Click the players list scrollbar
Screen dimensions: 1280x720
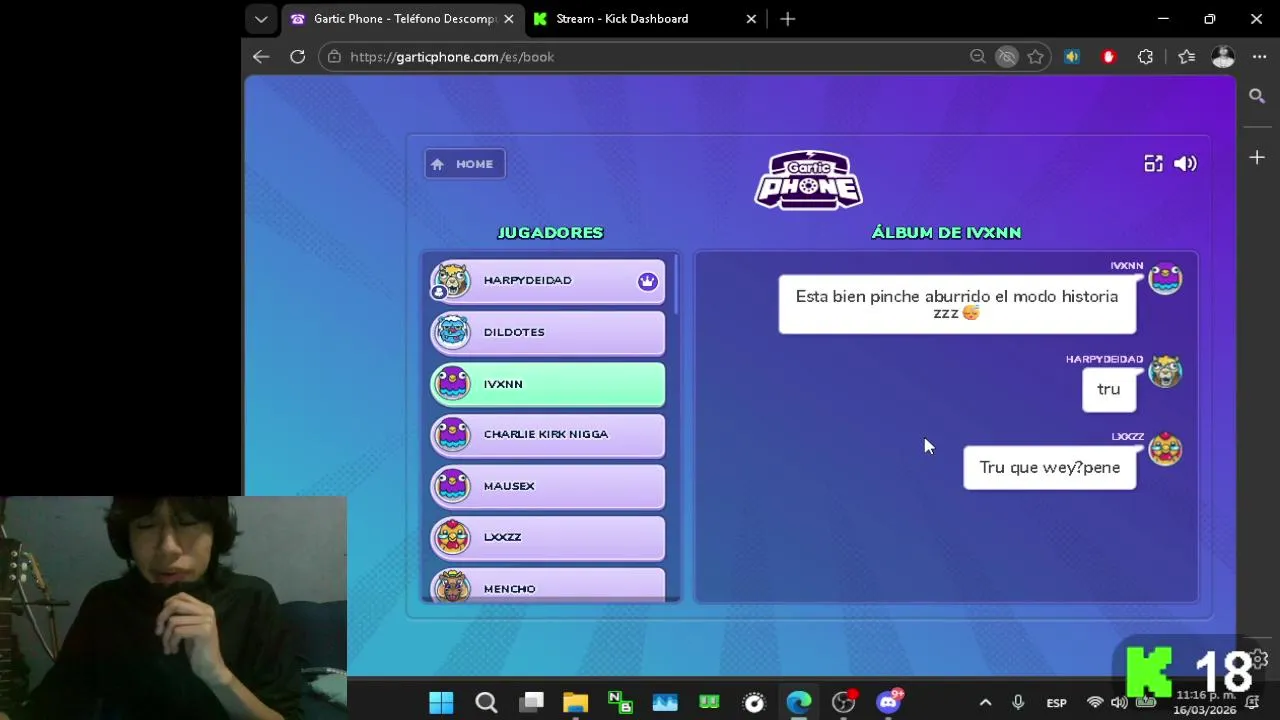677,285
